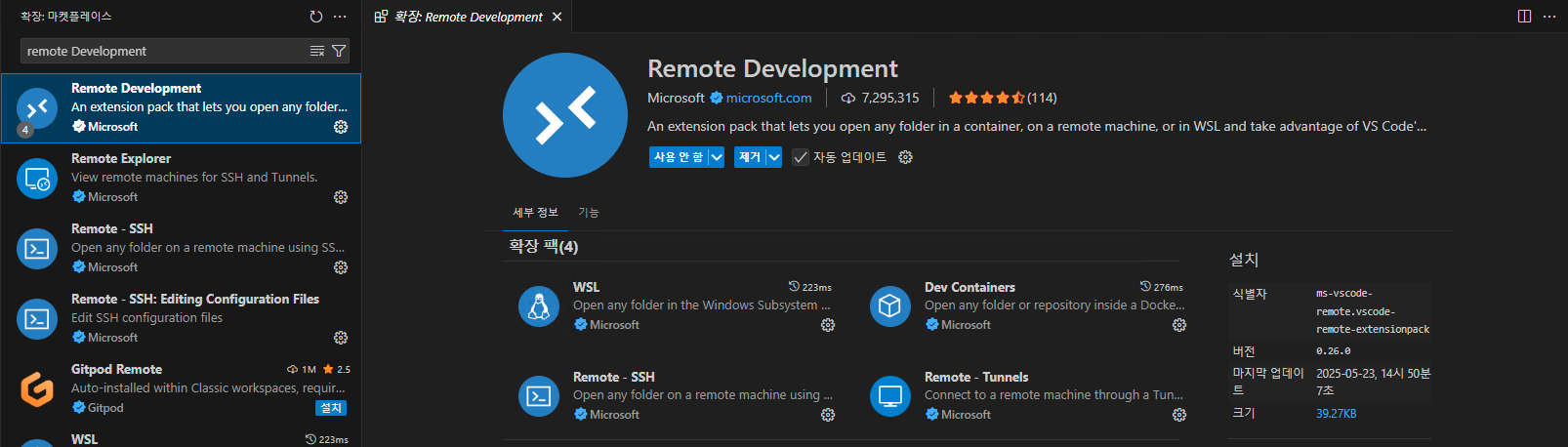Screen dimensions: 1568x447
Task: Open the extension search filter menu
Action: click(339, 51)
